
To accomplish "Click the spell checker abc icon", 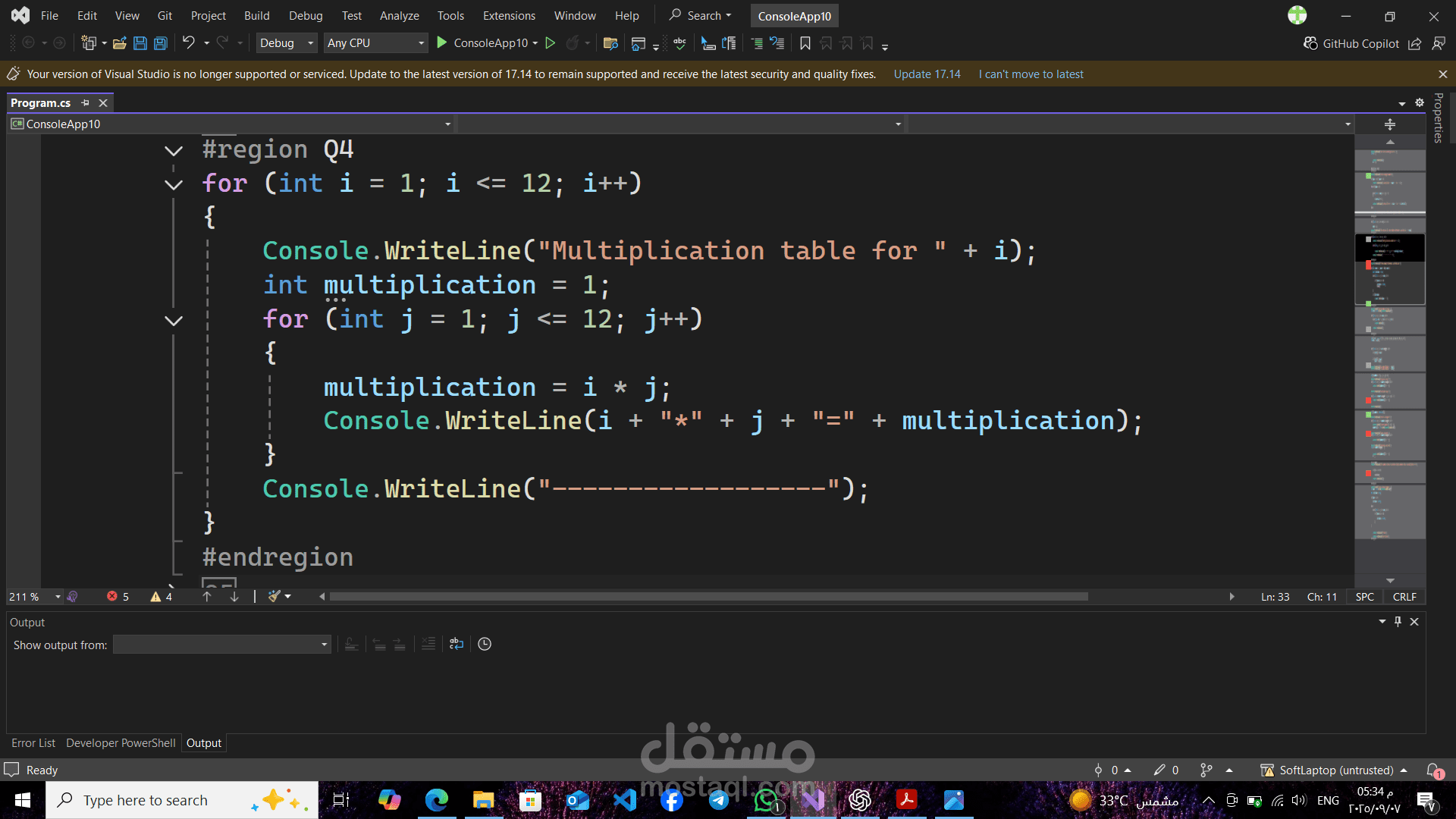I will point(679,43).
